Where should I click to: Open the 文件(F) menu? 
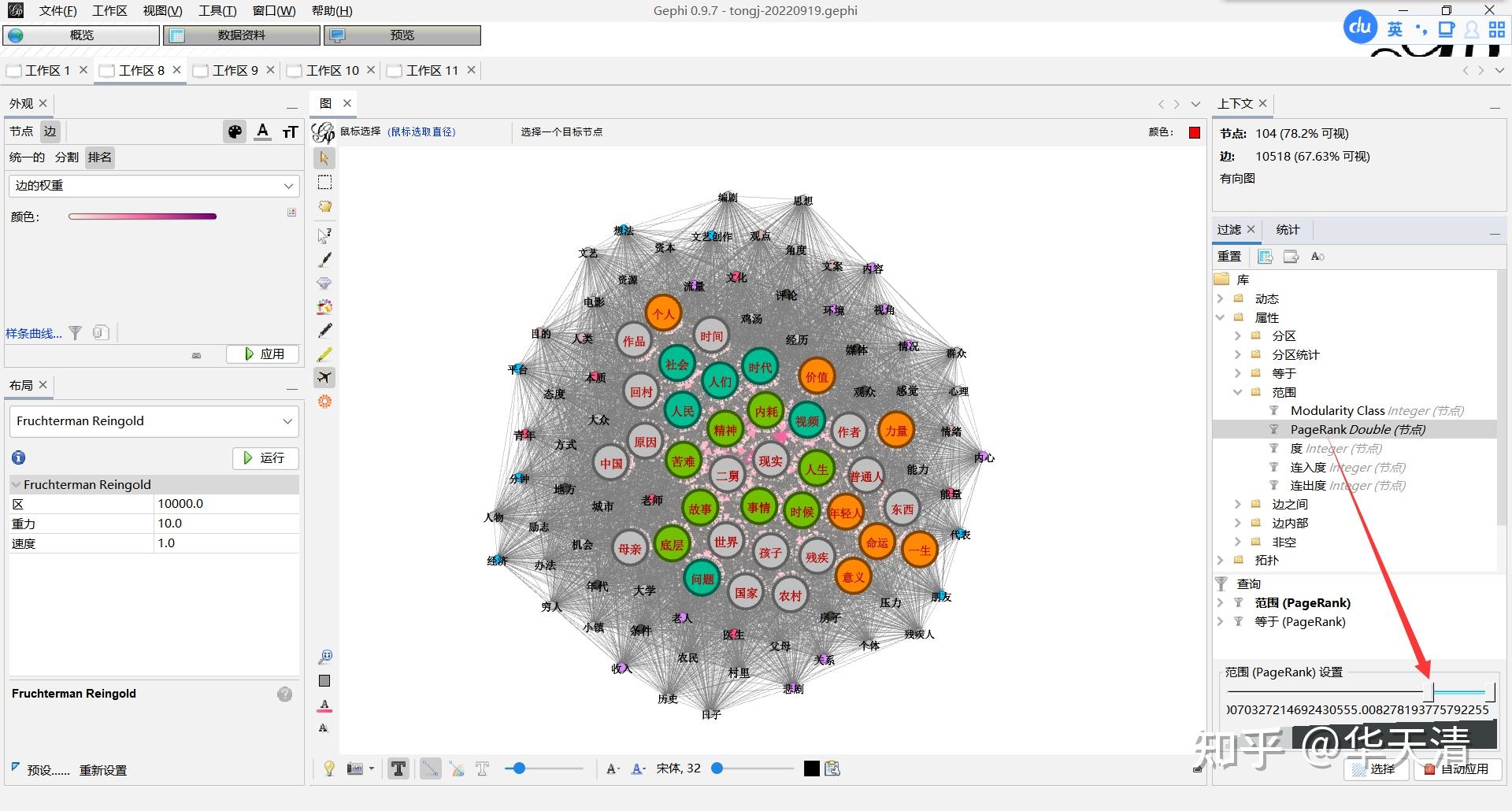(x=57, y=11)
